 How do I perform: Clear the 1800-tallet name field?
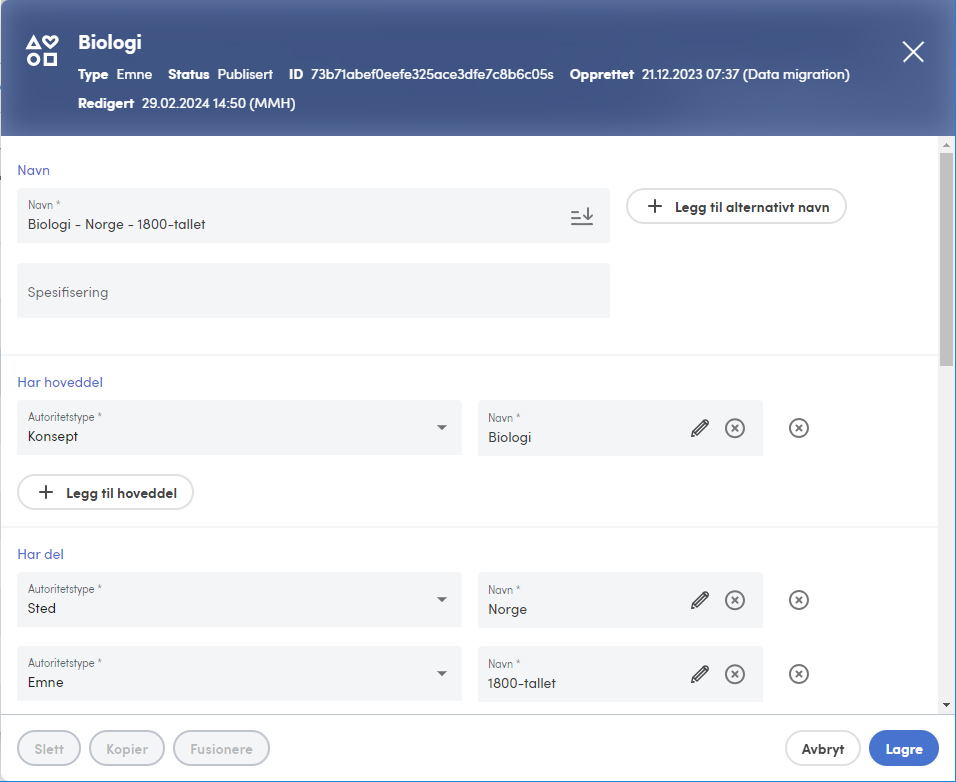(735, 674)
